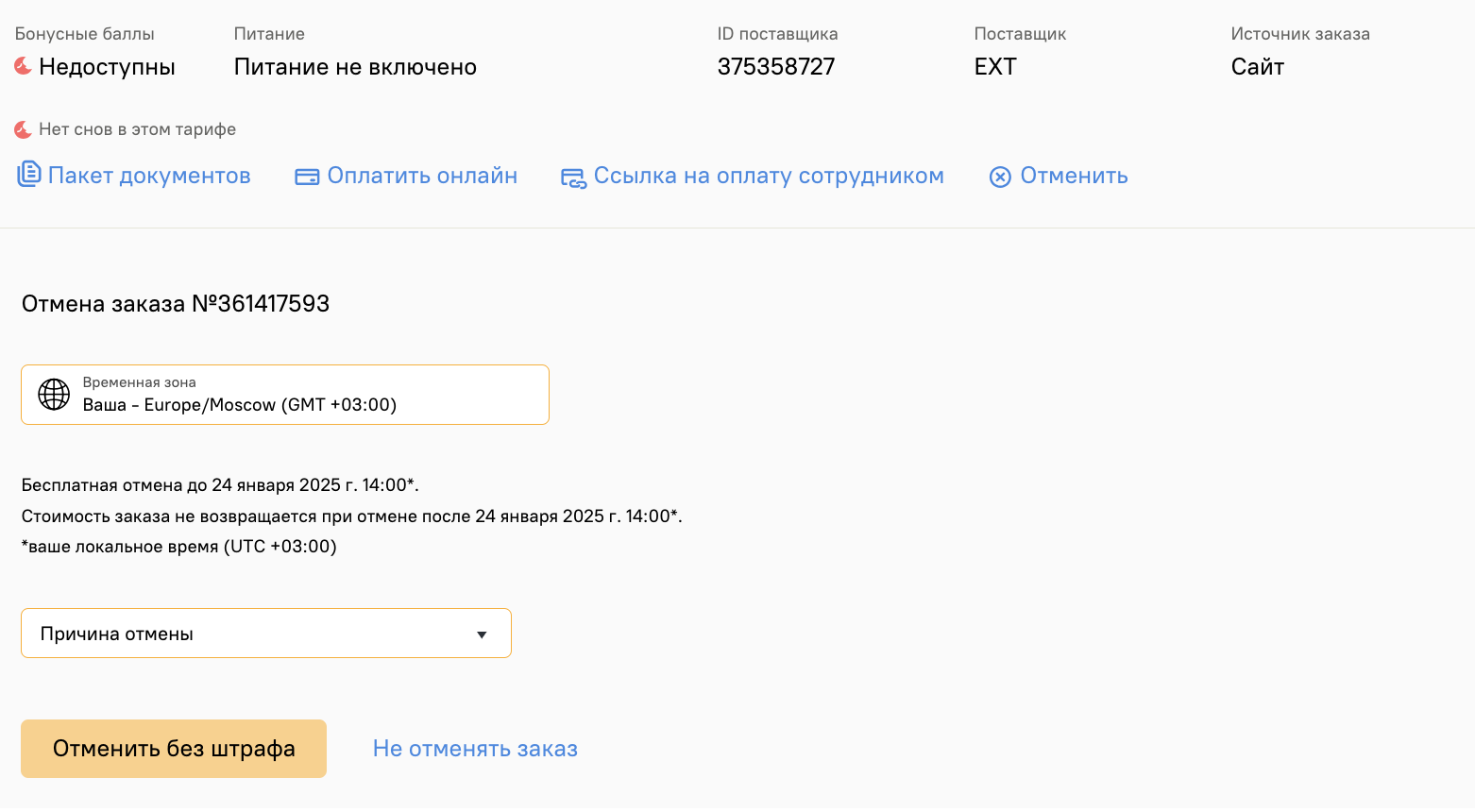The width and height of the screenshot is (1475, 812).
Task: Open the Причина отмены dropdown
Action: pyautogui.click(x=266, y=634)
